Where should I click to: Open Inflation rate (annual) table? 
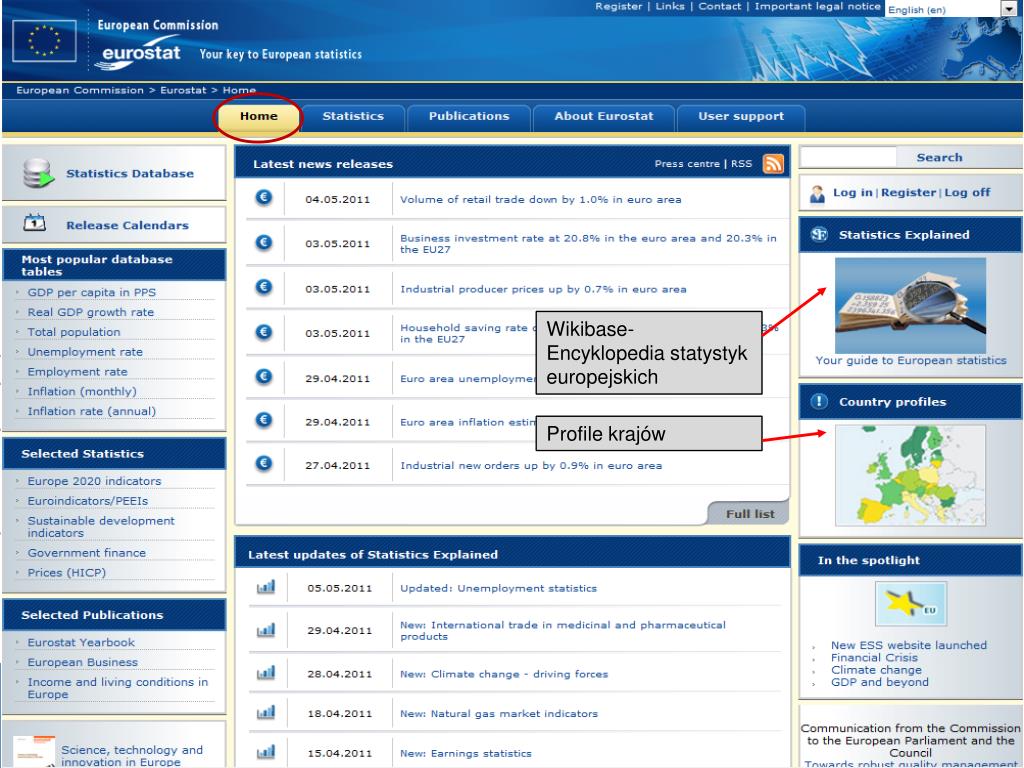coord(91,411)
